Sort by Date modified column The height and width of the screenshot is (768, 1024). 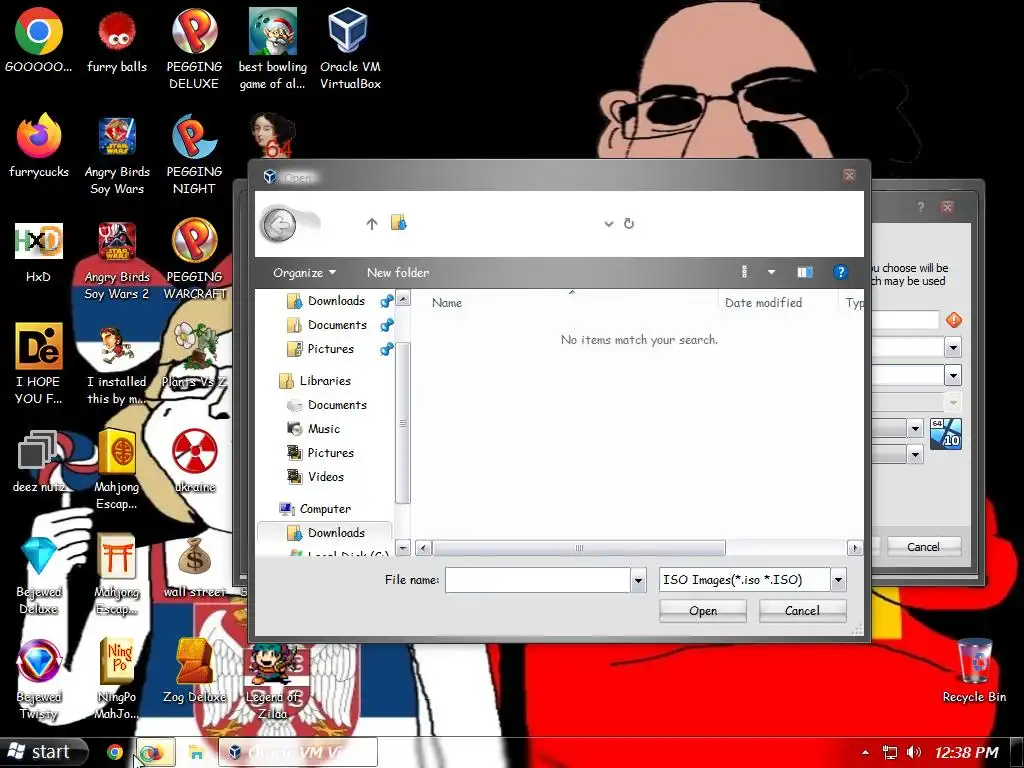(763, 303)
